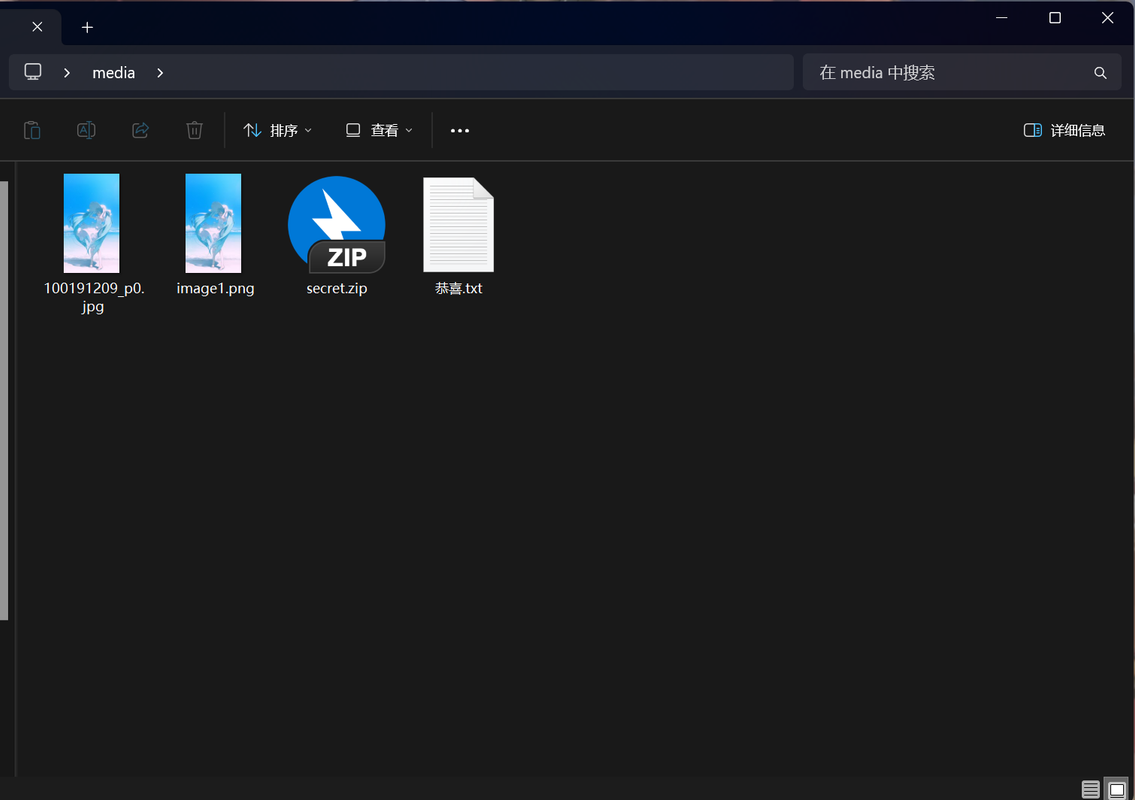The height and width of the screenshot is (800, 1135).
Task: Click the rename icon in toolbar
Action: coord(86,130)
